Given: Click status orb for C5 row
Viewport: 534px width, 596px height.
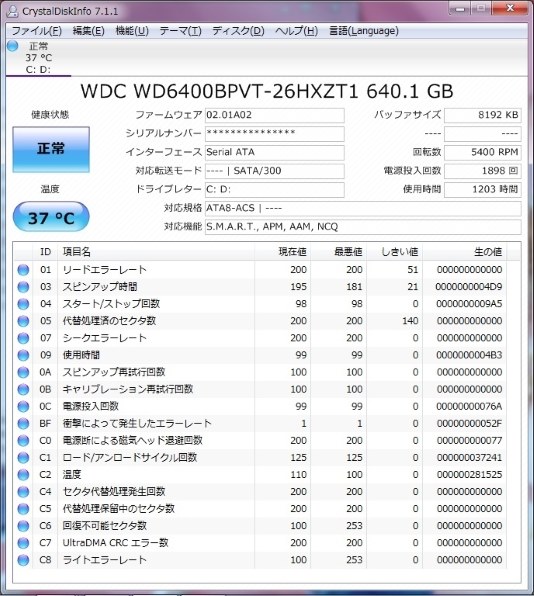Looking at the screenshot, I should coord(23,509).
